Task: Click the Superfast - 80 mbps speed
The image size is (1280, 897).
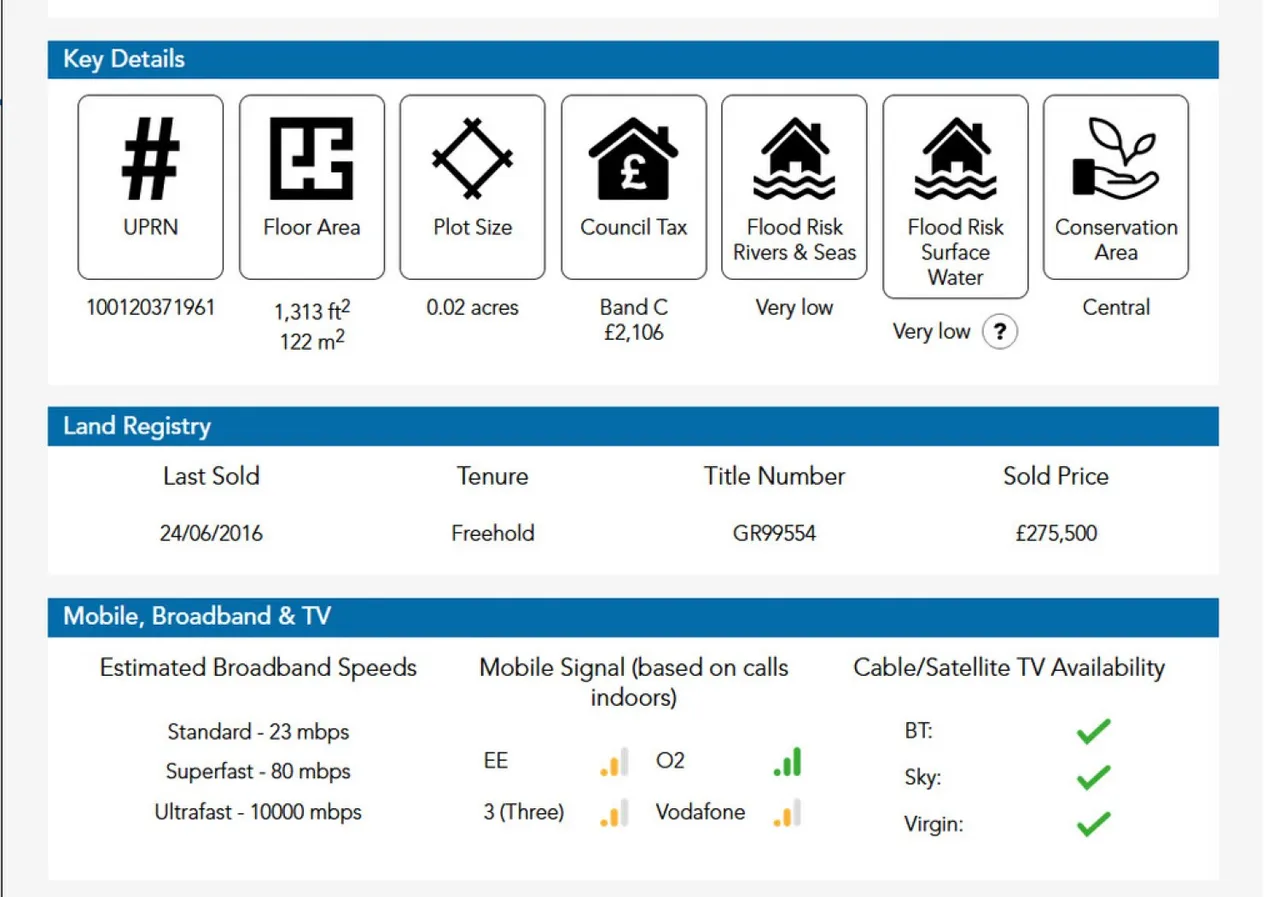Action: point(258,771)
